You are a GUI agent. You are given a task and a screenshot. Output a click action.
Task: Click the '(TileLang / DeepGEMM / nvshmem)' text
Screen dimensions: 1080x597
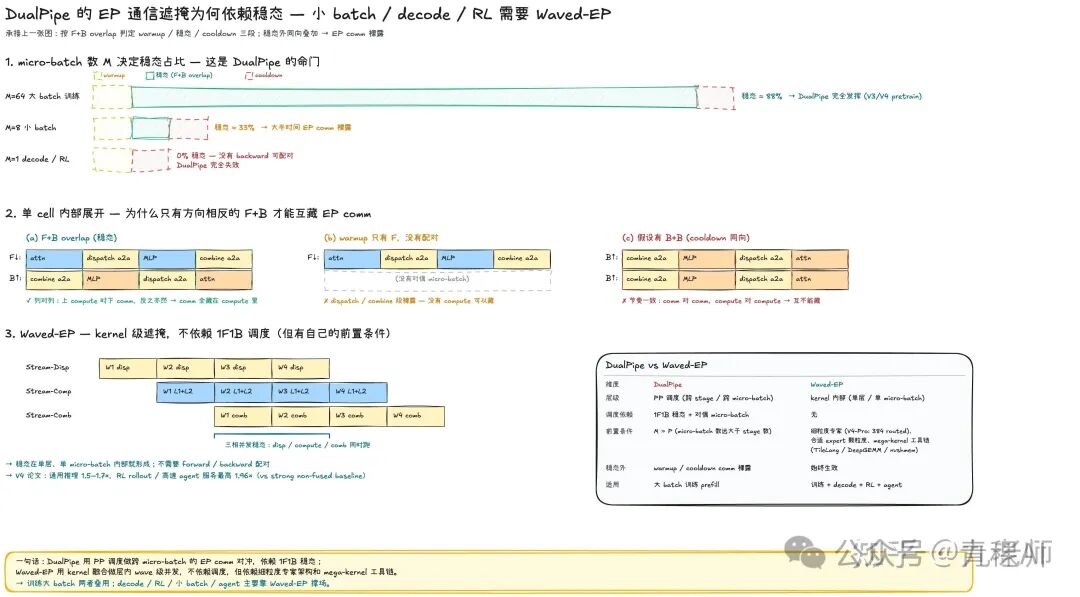pos(864,450)
